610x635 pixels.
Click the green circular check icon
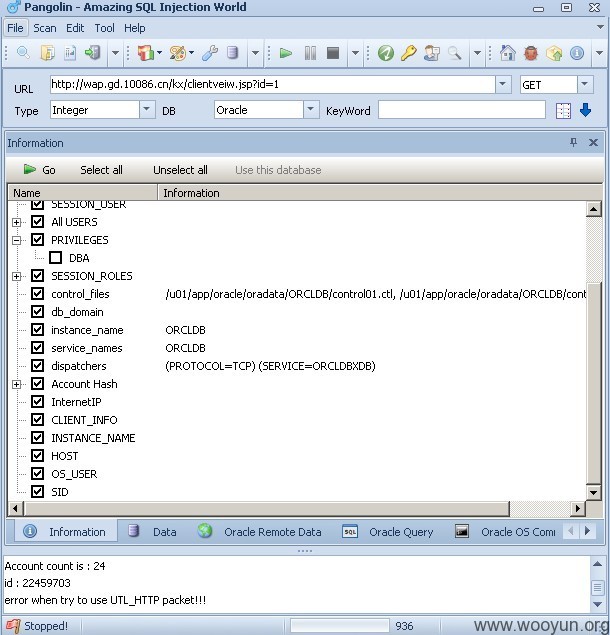(x=386, y=53)
